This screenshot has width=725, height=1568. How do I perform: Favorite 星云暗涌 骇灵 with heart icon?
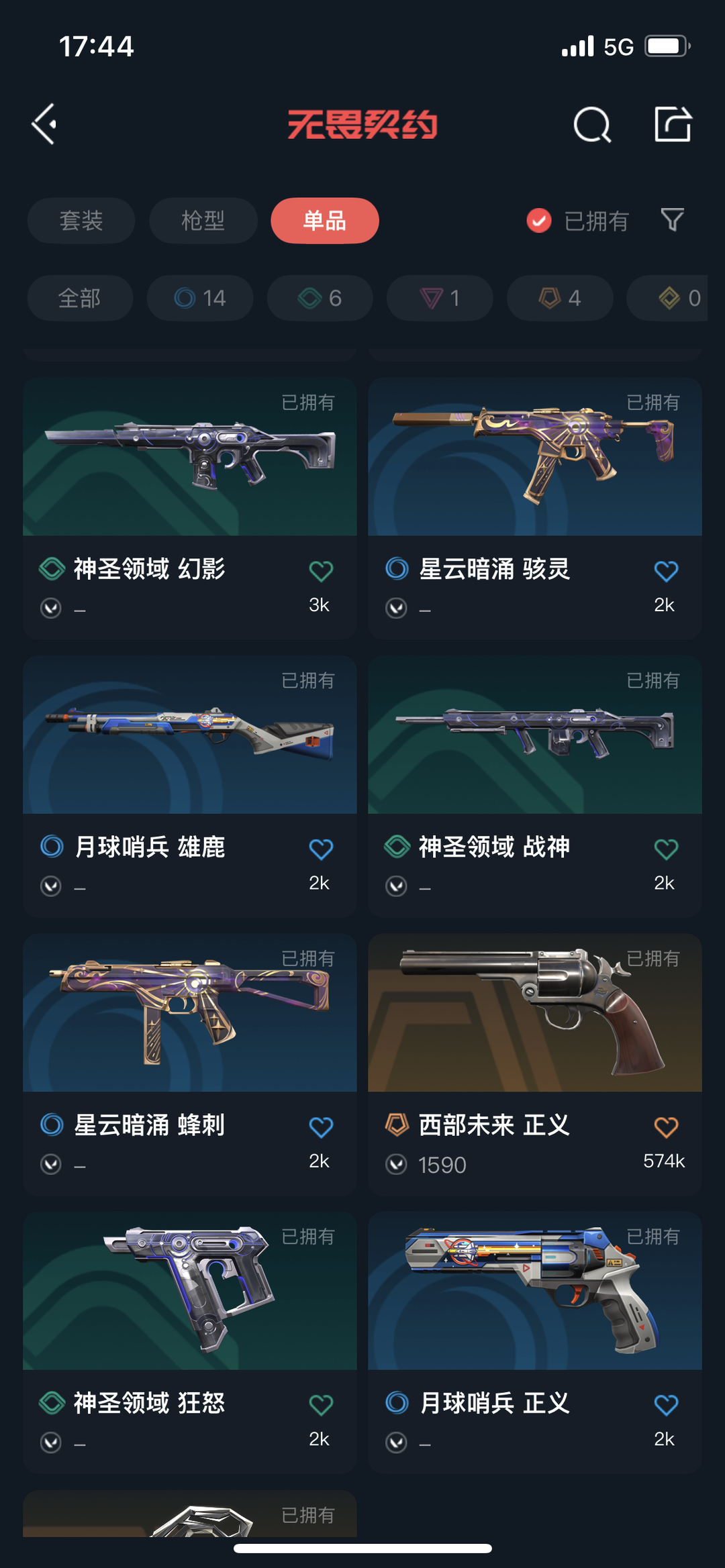(x=666, y=571)
